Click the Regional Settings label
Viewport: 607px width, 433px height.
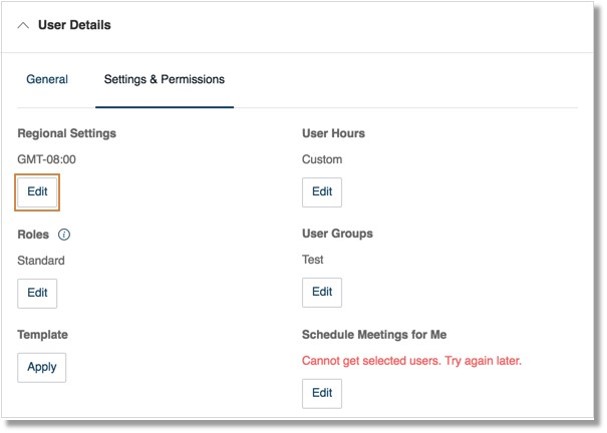[x=67, y=133]
